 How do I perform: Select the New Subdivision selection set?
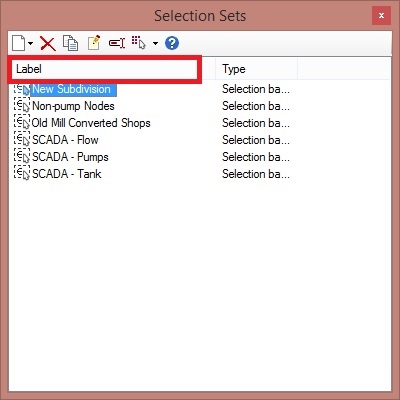click(71, 89)
